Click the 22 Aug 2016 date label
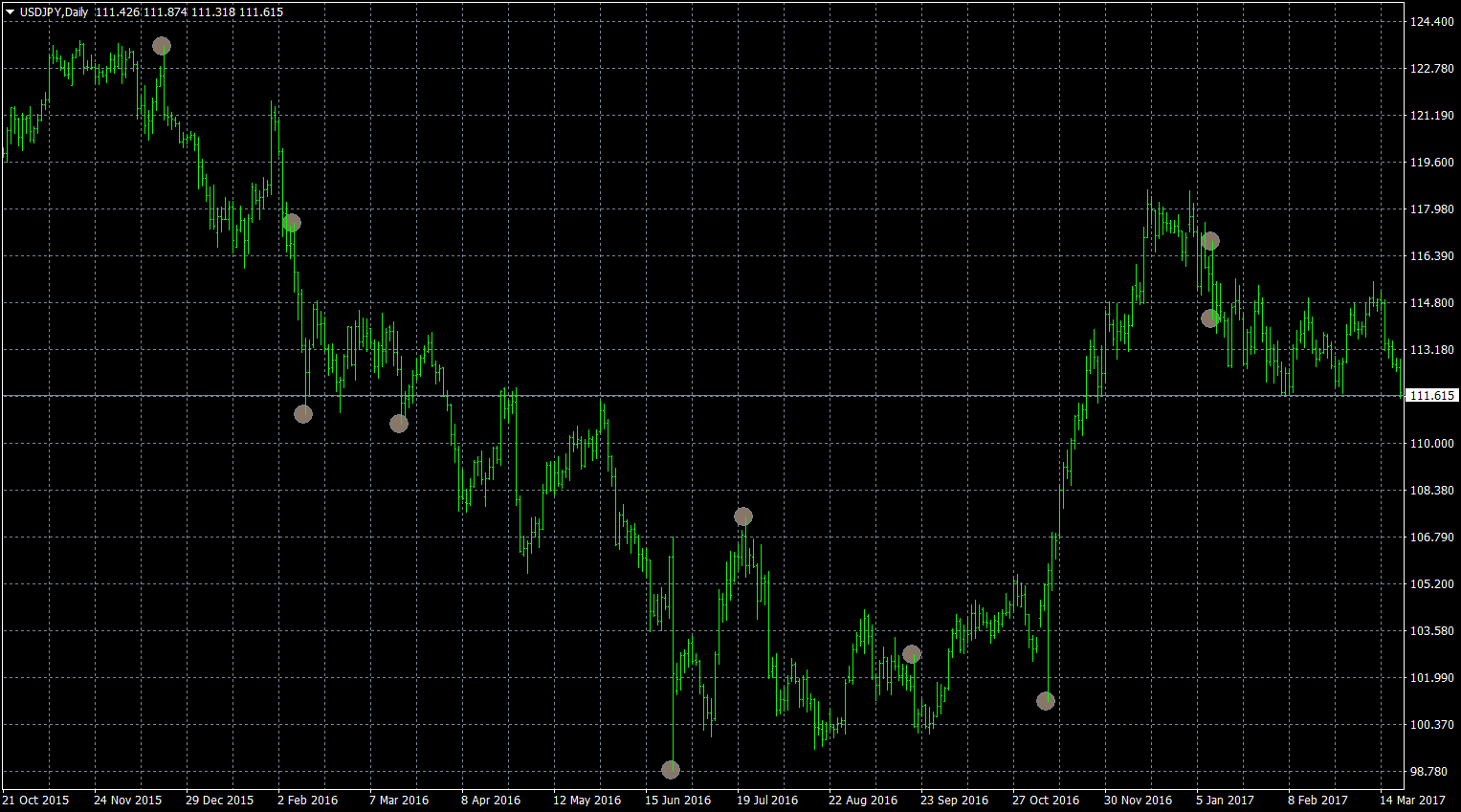1461x812 pixels. click(863, 801)
